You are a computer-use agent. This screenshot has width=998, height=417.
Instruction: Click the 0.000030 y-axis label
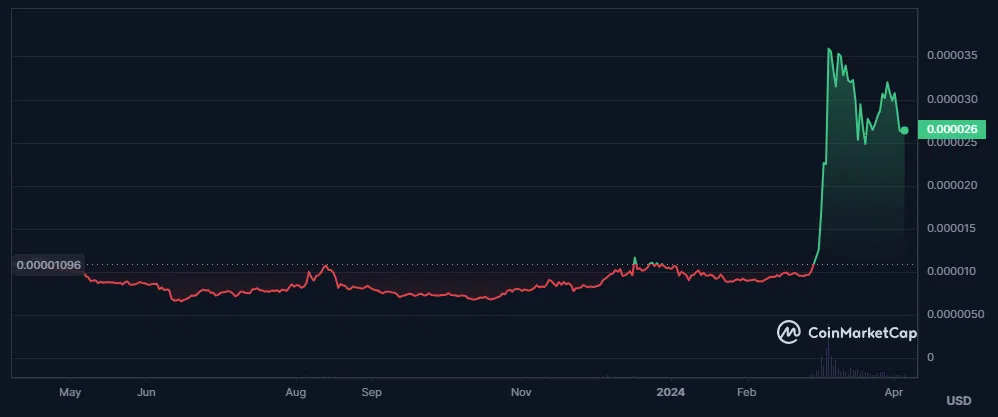click(x=952, y=99)
